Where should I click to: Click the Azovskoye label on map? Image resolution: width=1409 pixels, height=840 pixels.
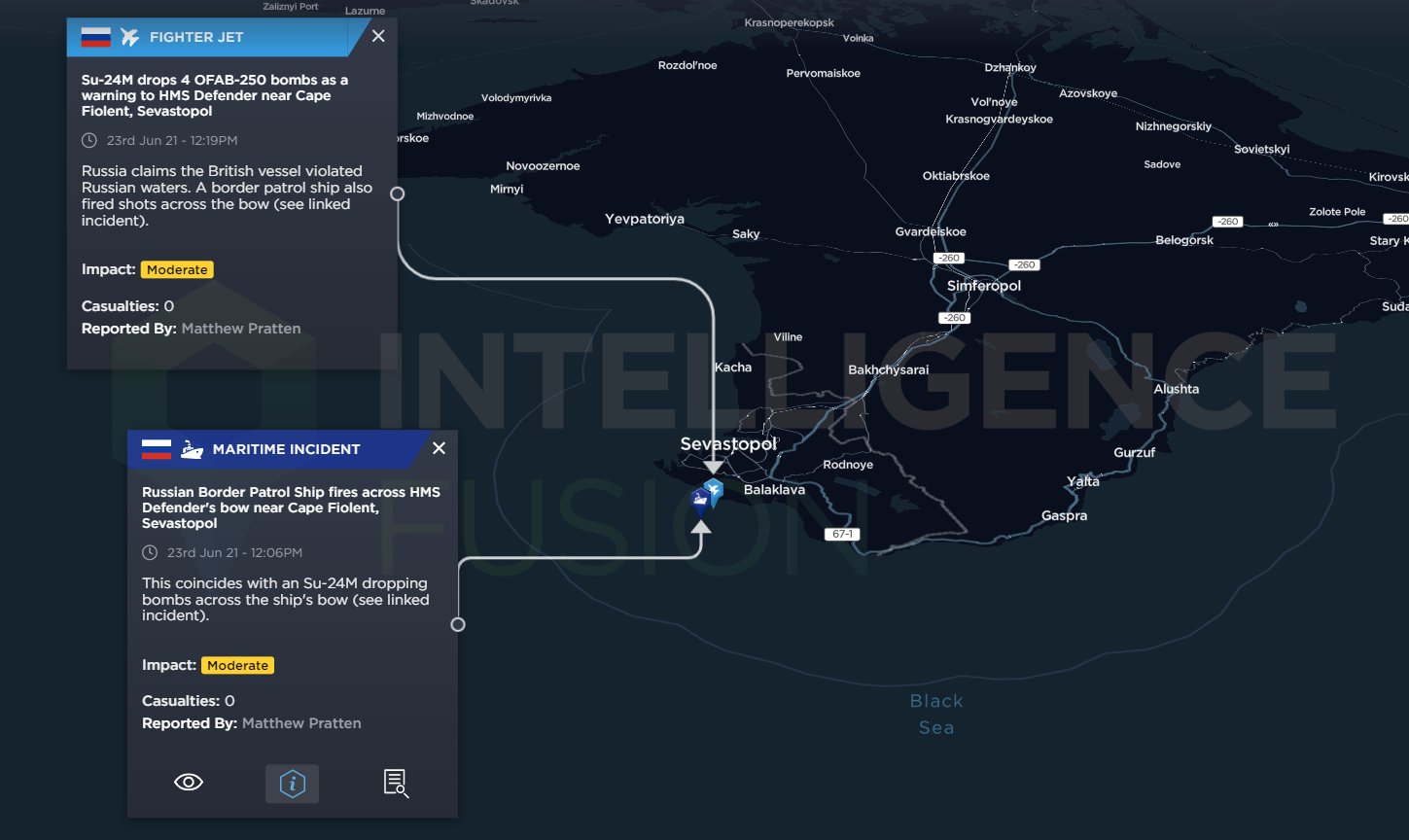pyautogui.click(x=1088, y=93)
